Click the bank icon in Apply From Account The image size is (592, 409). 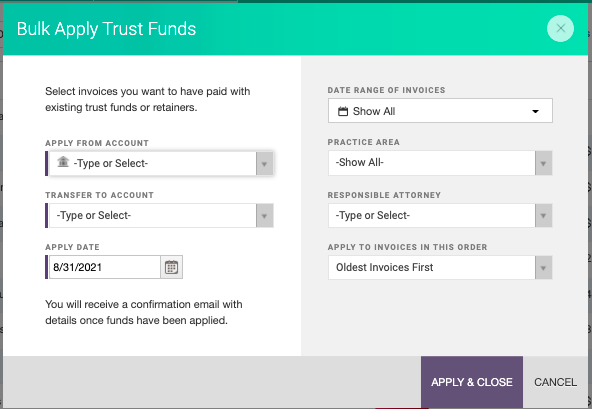(x=63, y=162)
